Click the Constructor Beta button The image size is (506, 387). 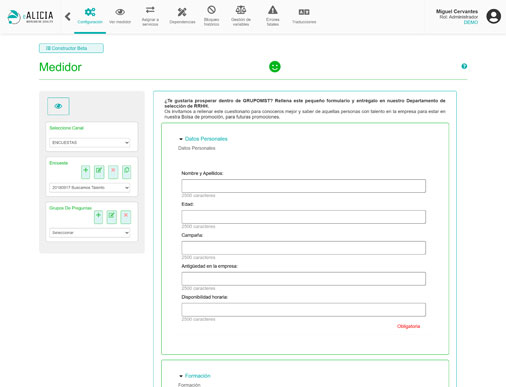pyautogui.click(x=71, y=48)
